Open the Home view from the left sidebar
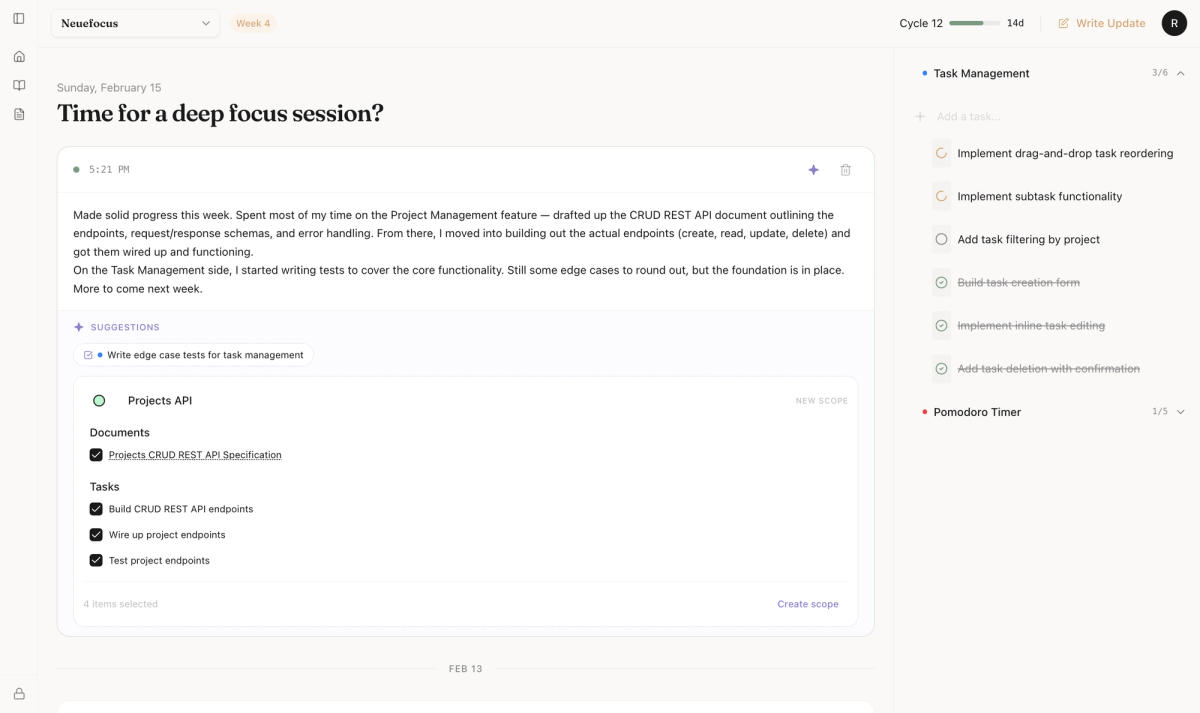This screenshot has width=1200, height=713. click(x=18, y=56)
